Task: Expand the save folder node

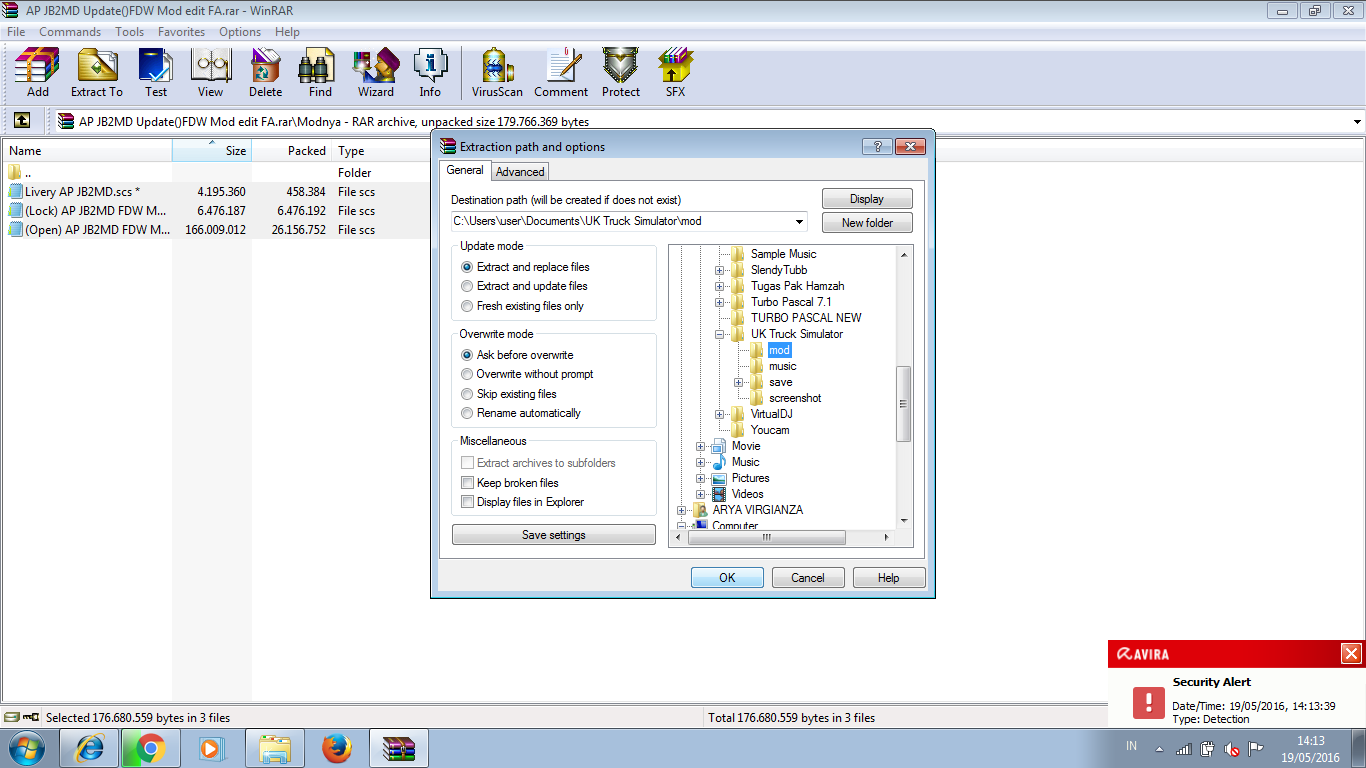Action: point(738,382)
